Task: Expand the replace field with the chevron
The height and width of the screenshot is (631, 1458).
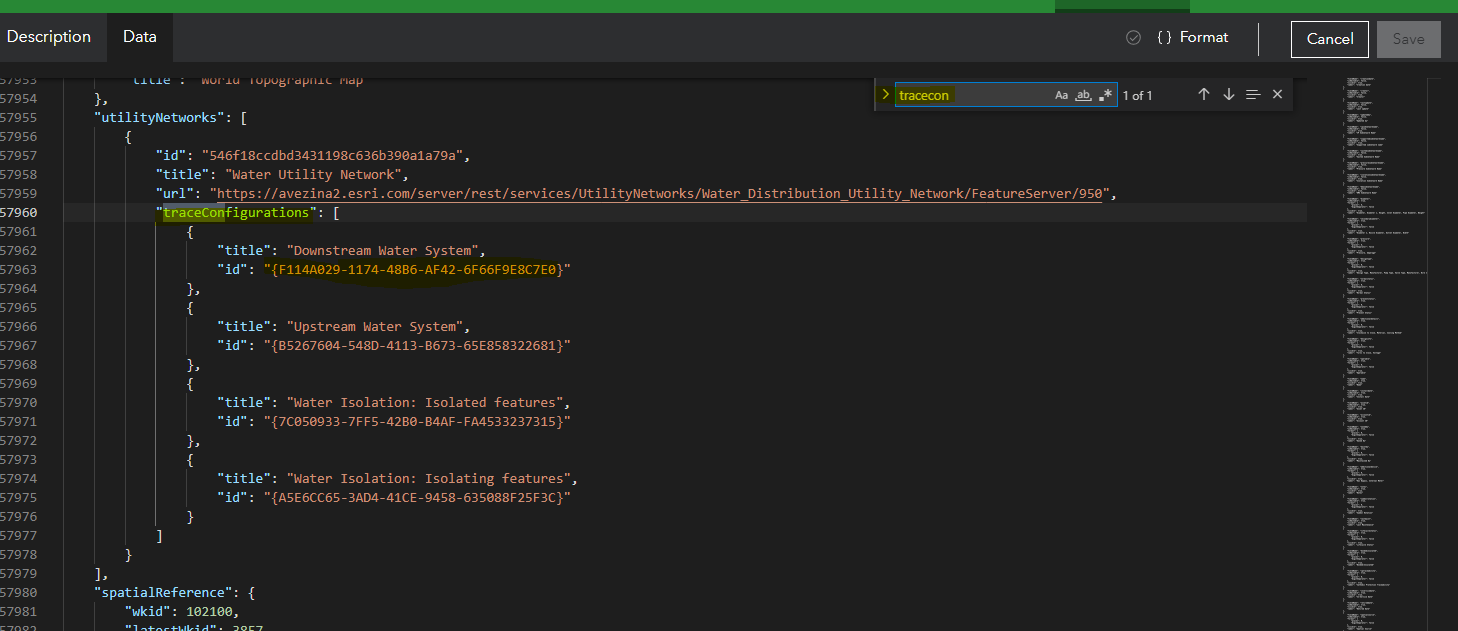Action: (886, 94)
